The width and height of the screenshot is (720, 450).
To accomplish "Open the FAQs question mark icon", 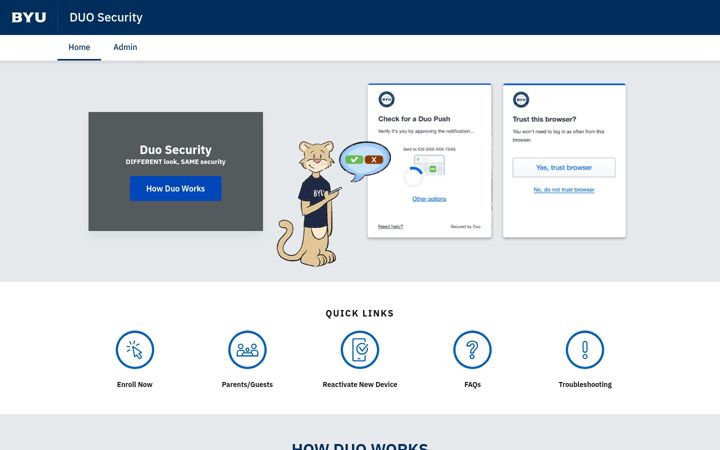I will click(472, 349).
